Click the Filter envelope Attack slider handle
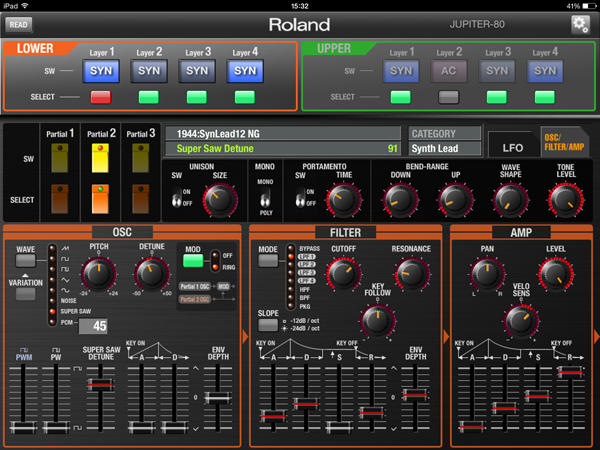The image size is (600, 450). point(273,416)
